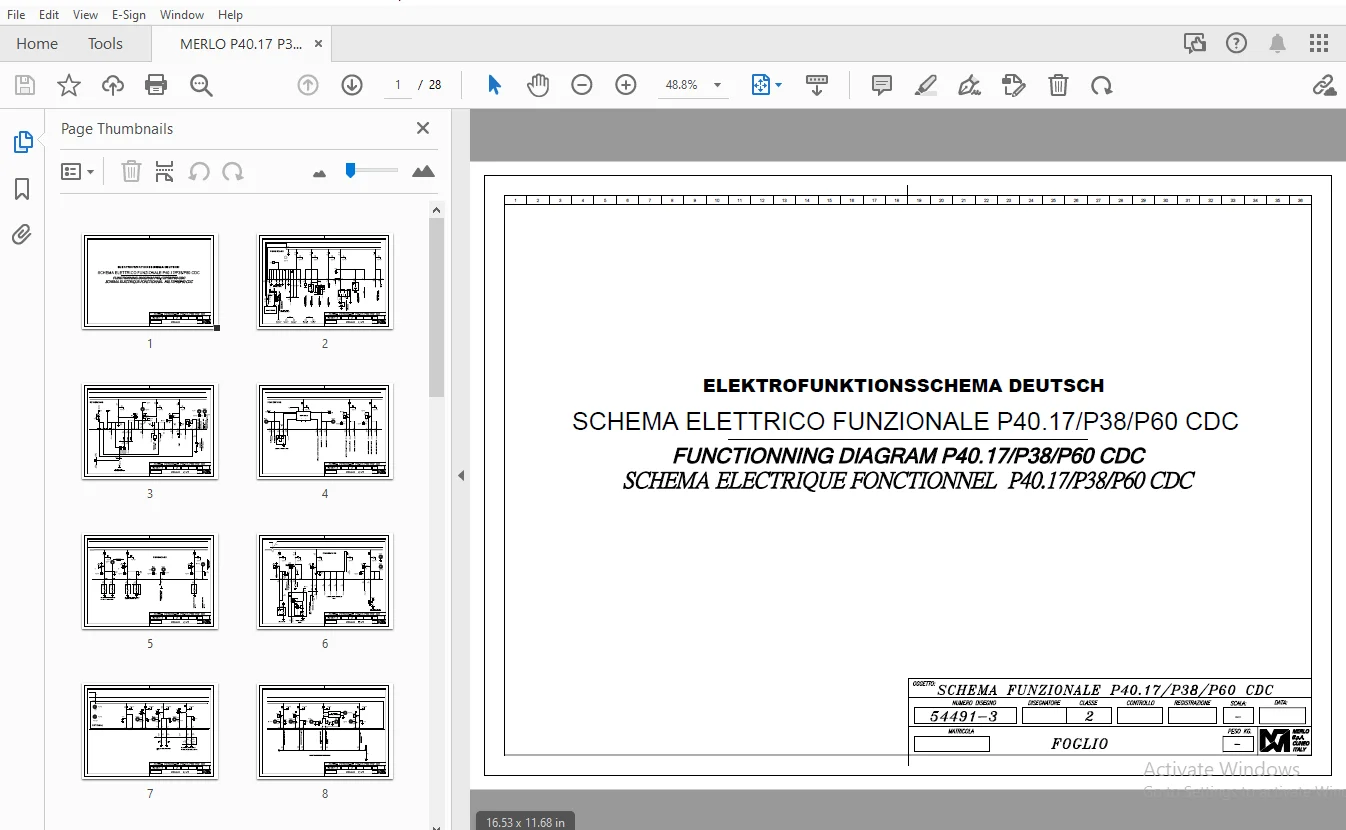Close the MERLO P40.17 document tab

(319, 44)
